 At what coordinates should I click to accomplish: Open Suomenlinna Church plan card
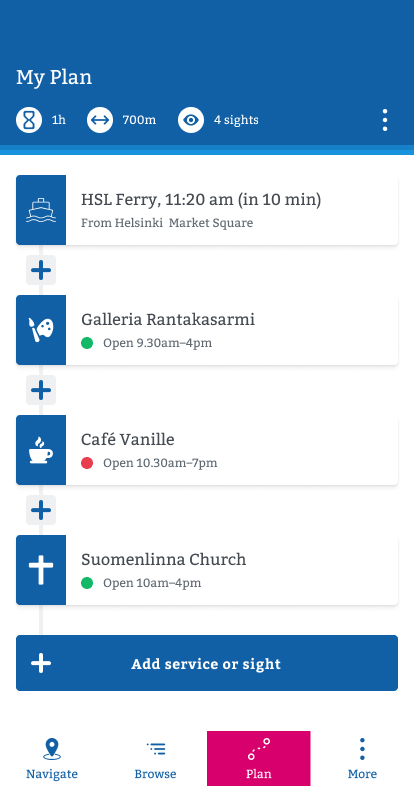[207, 570]
